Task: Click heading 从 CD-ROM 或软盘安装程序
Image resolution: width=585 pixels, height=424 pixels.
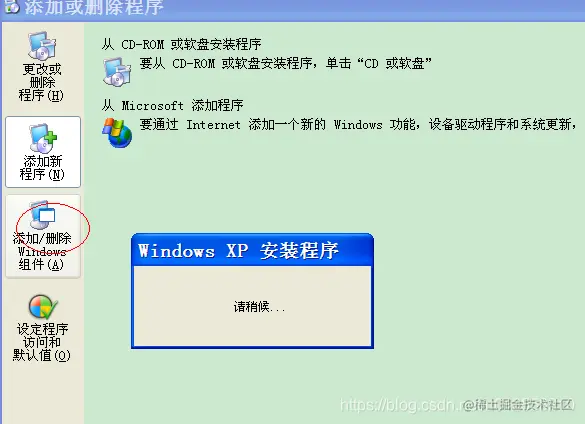Action: tap(181, 44)
